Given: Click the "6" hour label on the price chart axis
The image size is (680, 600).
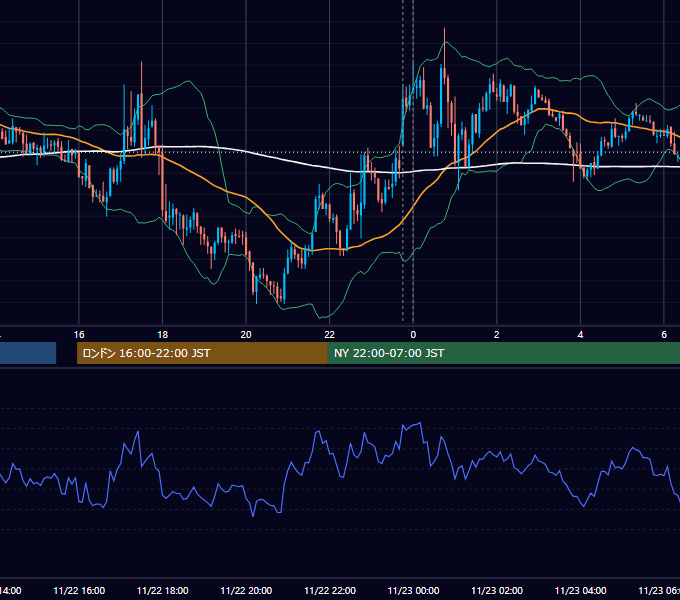Looking at the screenshot, I should pos(664,335).
